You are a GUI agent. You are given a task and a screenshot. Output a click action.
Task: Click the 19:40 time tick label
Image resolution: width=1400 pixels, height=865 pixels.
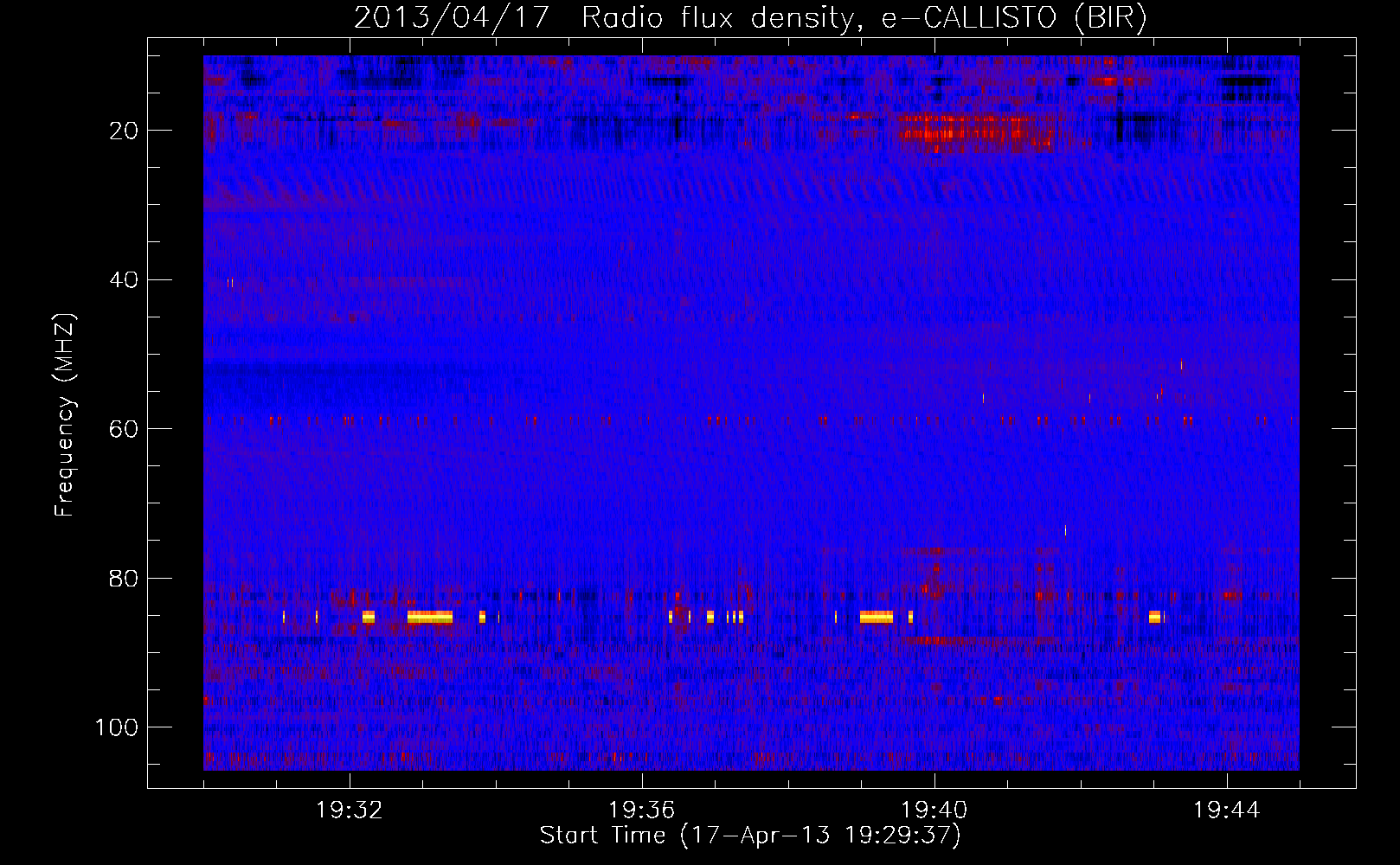coord(934,811)
